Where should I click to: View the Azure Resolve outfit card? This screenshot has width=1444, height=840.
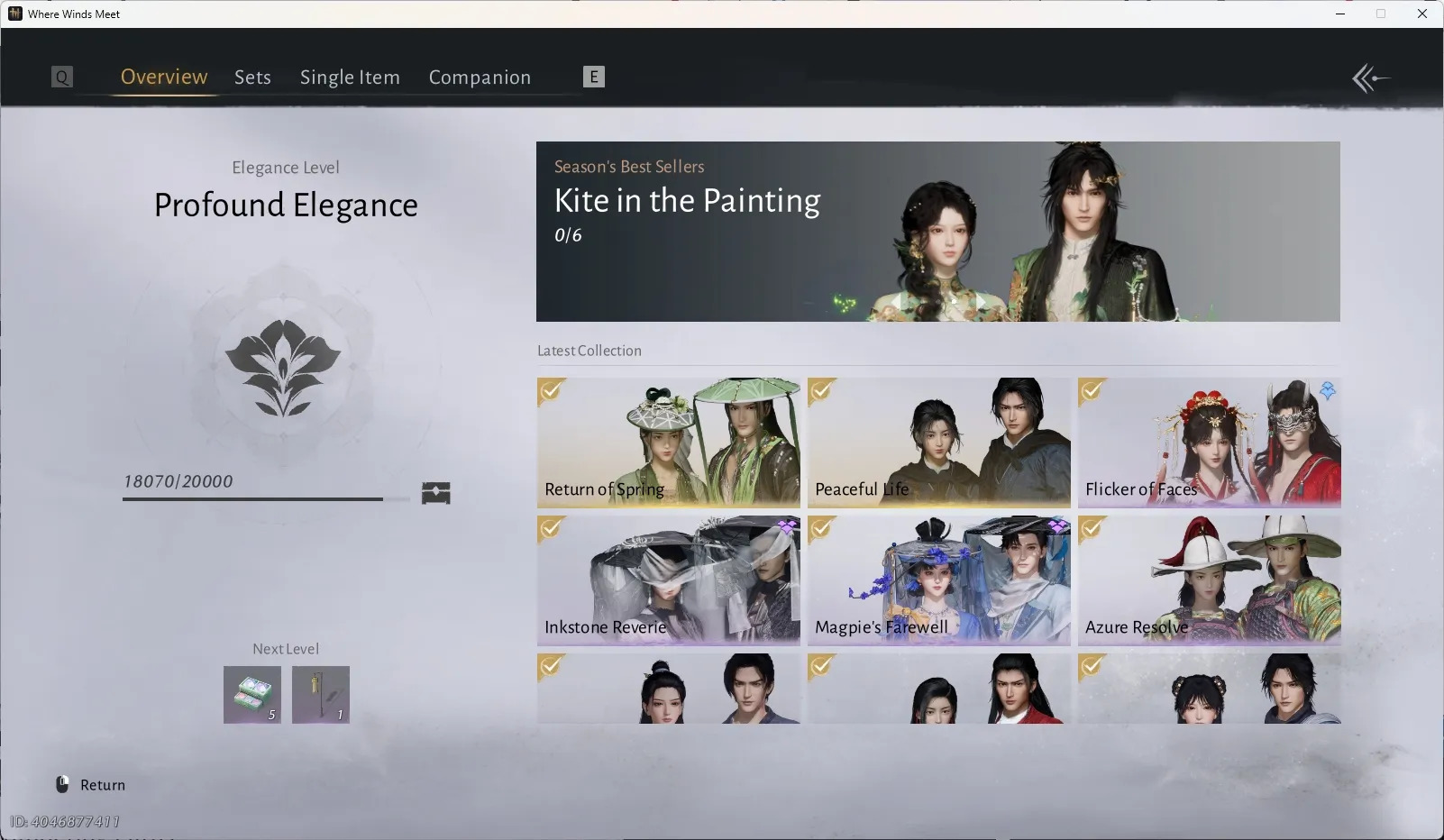click(1210, 580)
